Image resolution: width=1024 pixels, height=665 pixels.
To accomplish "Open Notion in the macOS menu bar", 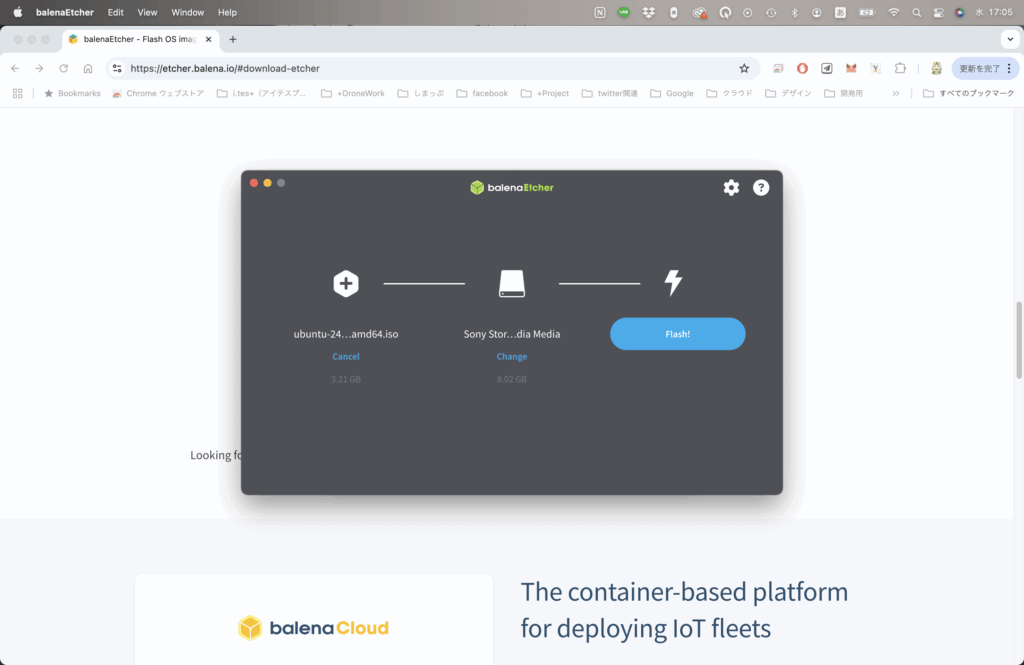I will click(x=600, y=12).
